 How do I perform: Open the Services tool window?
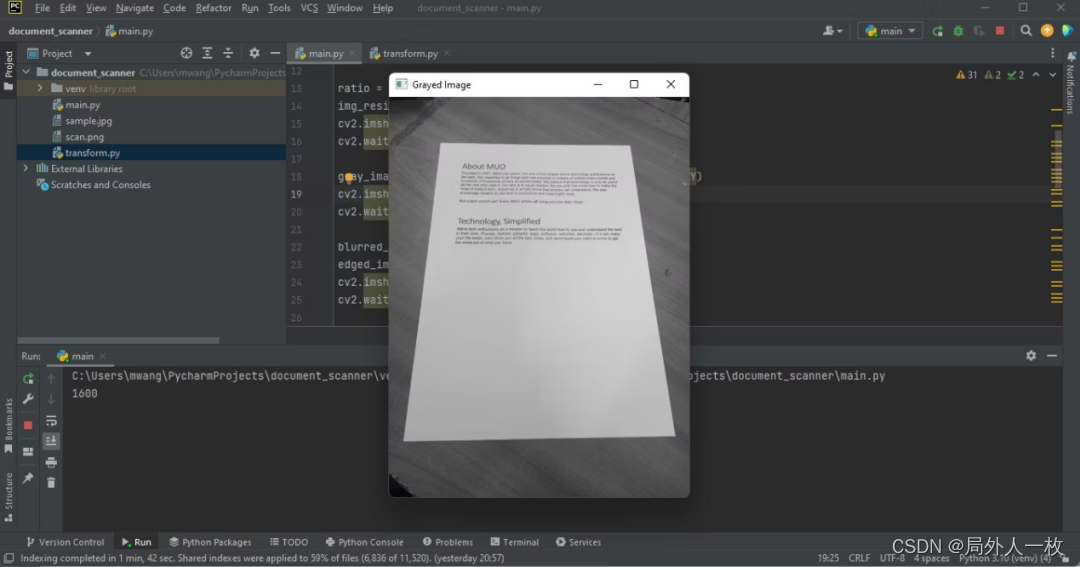[x=579, y=542]
